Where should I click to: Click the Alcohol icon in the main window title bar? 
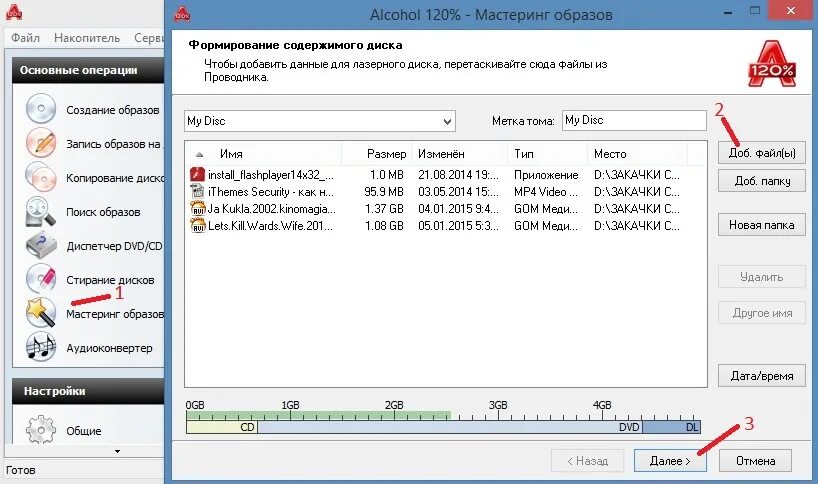(14, 11)
